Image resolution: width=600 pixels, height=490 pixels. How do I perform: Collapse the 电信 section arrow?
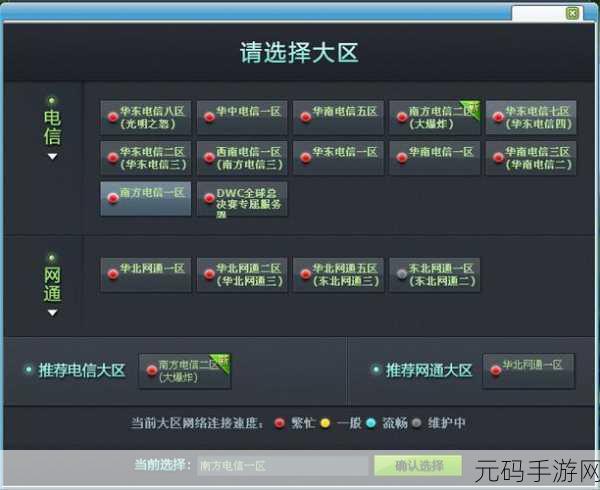52,156
